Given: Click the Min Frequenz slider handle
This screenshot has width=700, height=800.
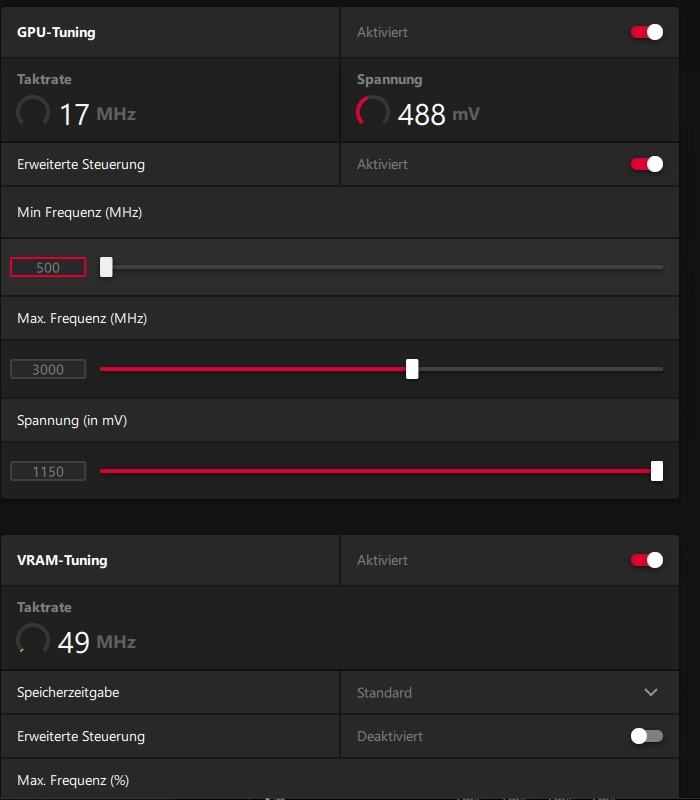Looking at the screenshot, I should tap(106, 267).
